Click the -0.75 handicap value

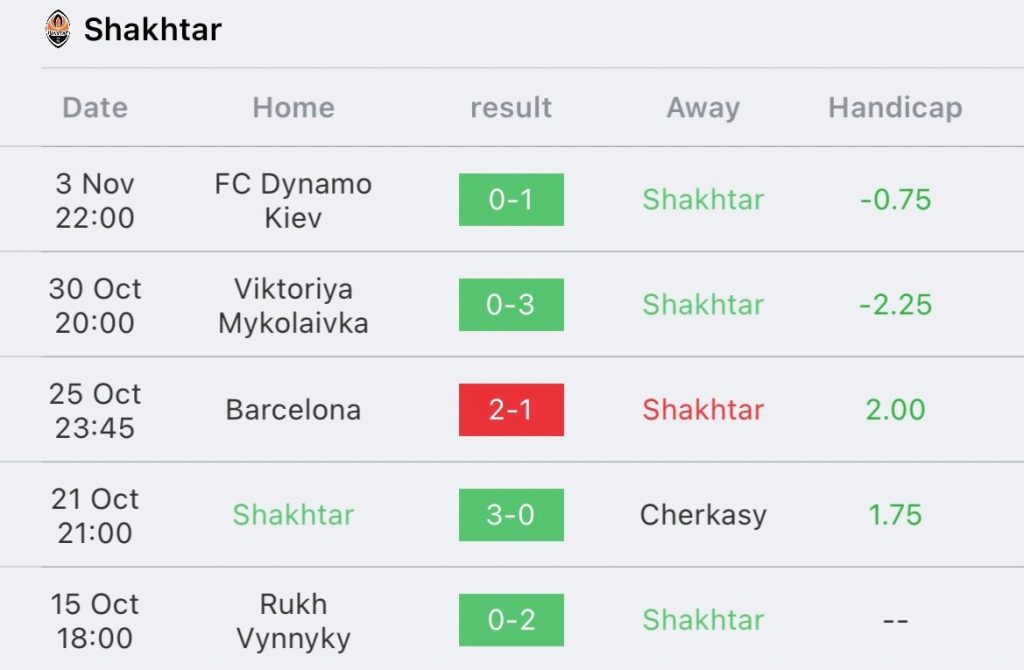[895, 200]
